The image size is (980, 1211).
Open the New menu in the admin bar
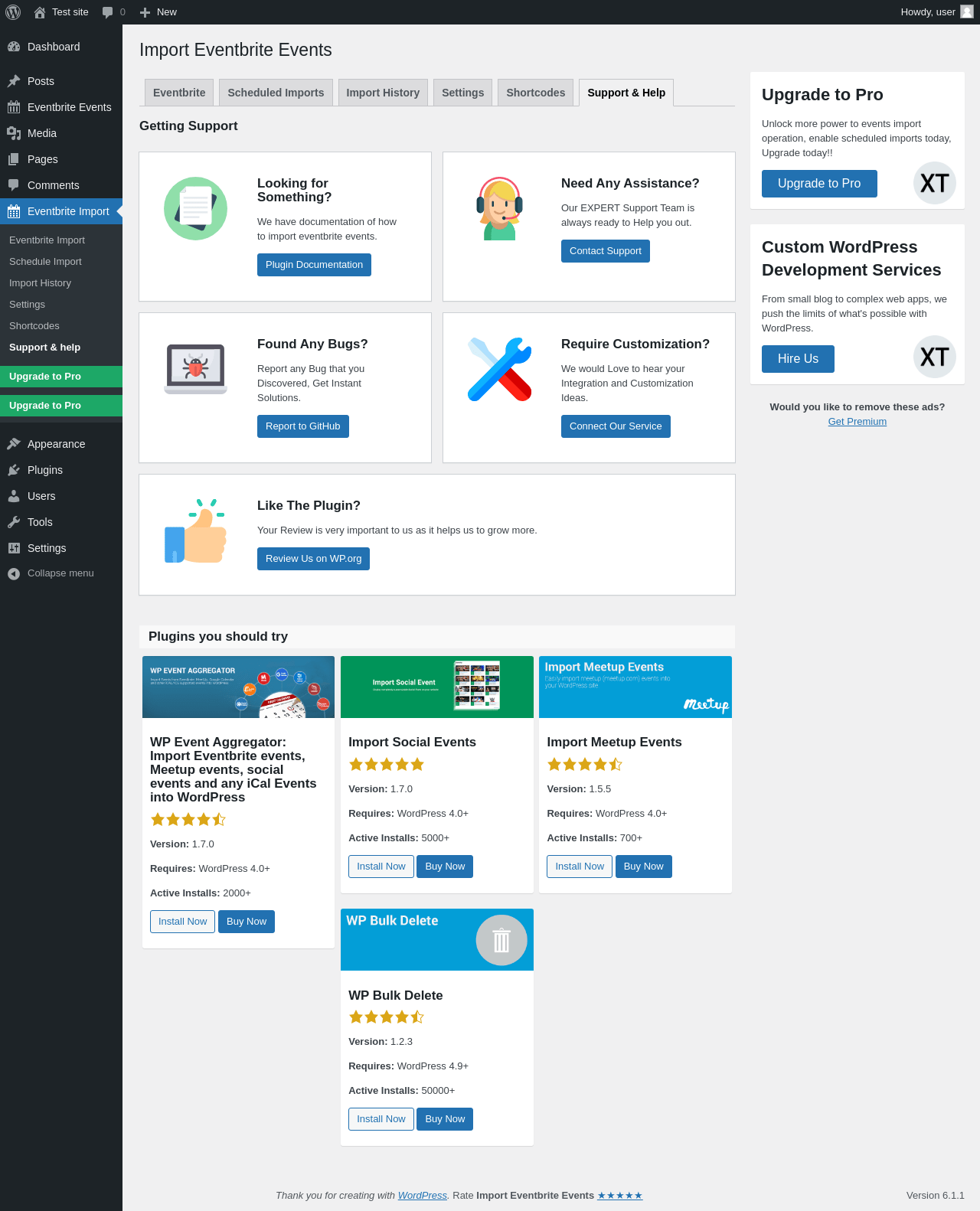pos(158,12)
